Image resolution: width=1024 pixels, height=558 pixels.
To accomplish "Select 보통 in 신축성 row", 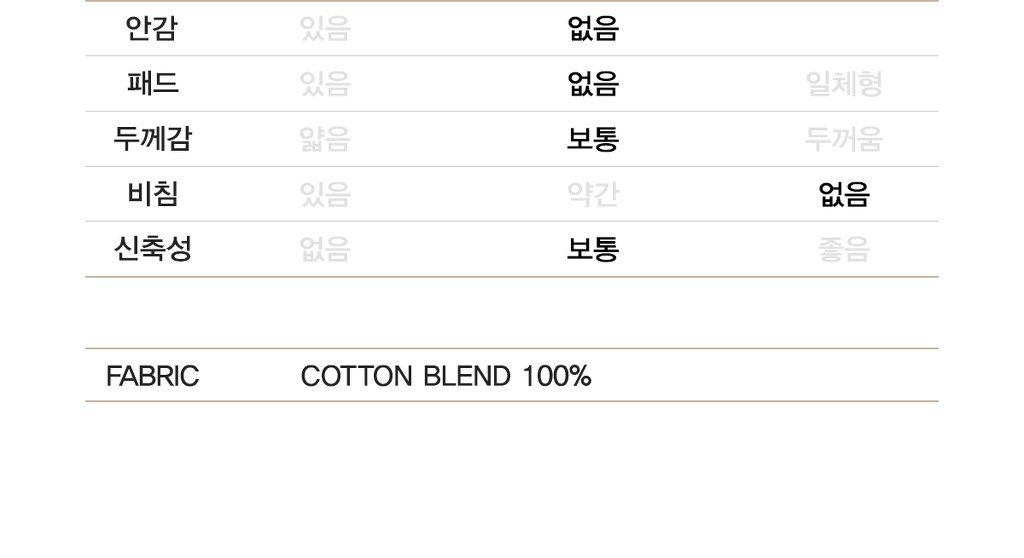I will 593,249.
